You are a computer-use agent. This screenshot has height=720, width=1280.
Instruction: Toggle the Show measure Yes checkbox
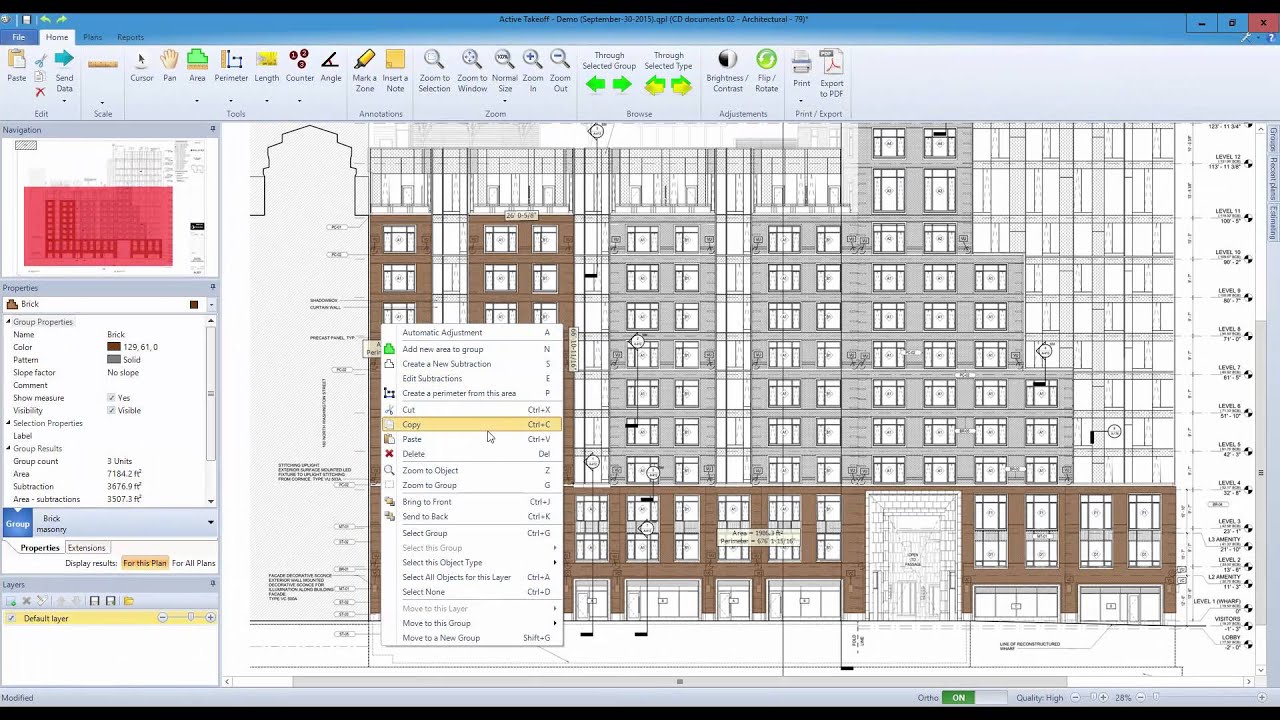tap(111, 398)
